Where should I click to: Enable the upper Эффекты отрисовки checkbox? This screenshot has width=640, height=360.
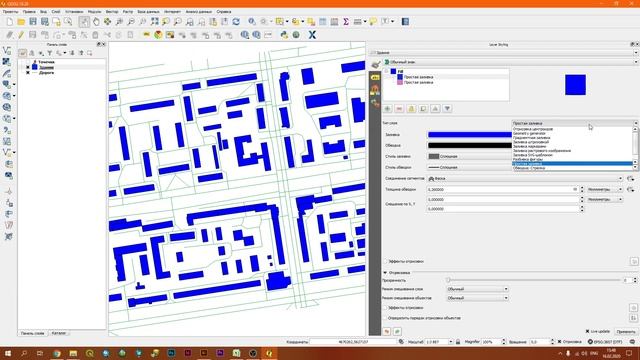(x=385, y=261)
